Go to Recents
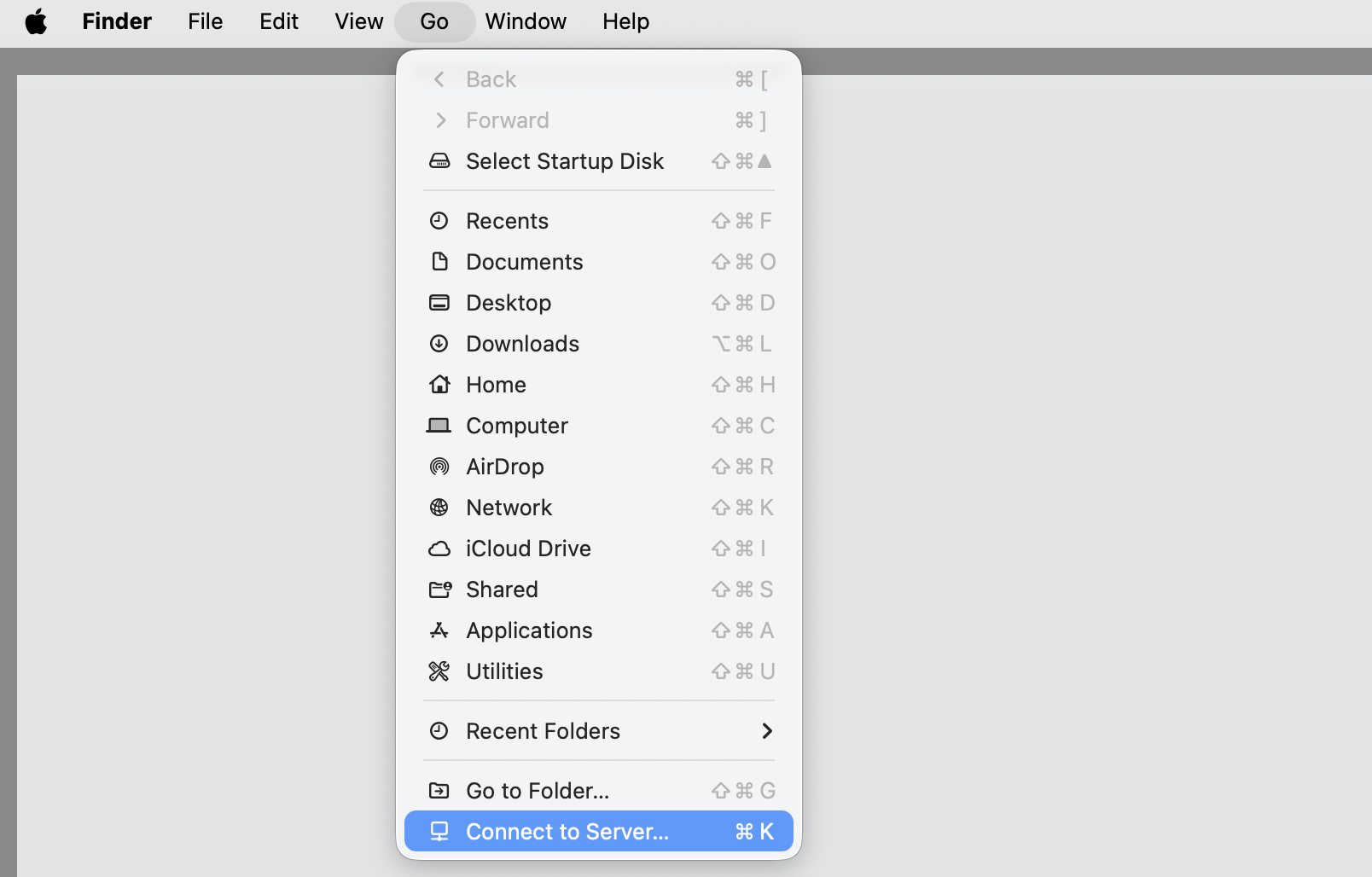 tap(599, 221)
